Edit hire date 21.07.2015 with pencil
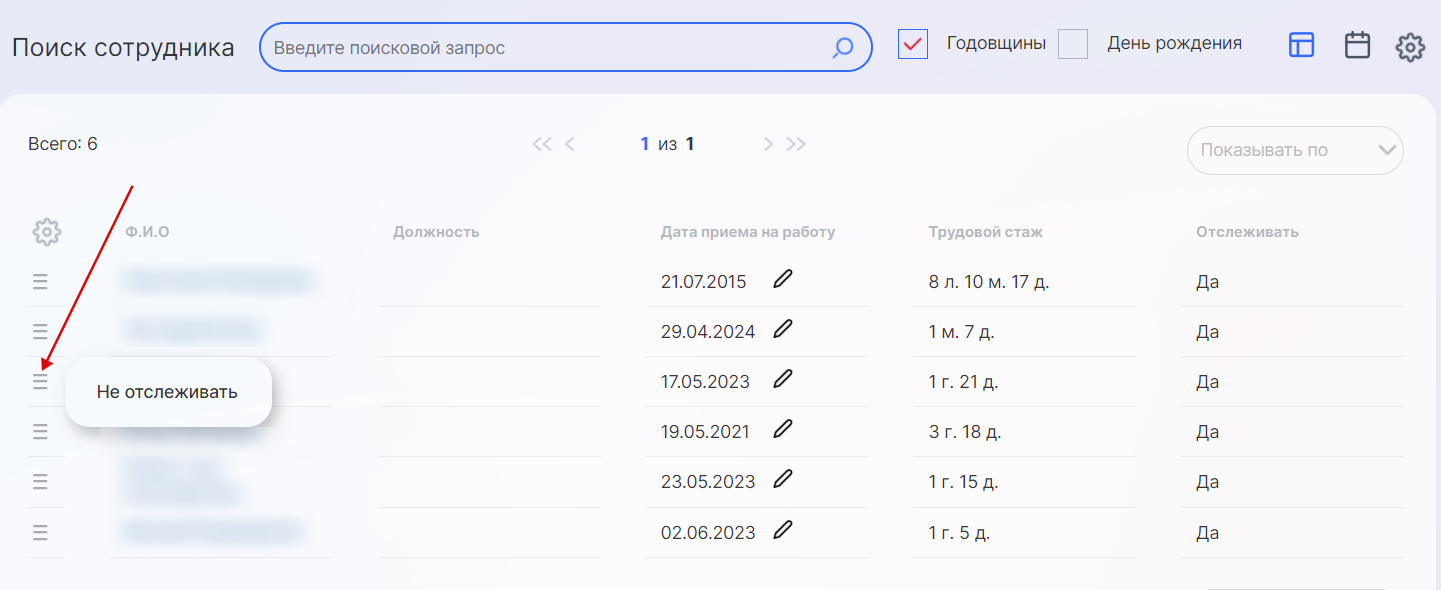 pyautogui.click(x=783, y=279)
